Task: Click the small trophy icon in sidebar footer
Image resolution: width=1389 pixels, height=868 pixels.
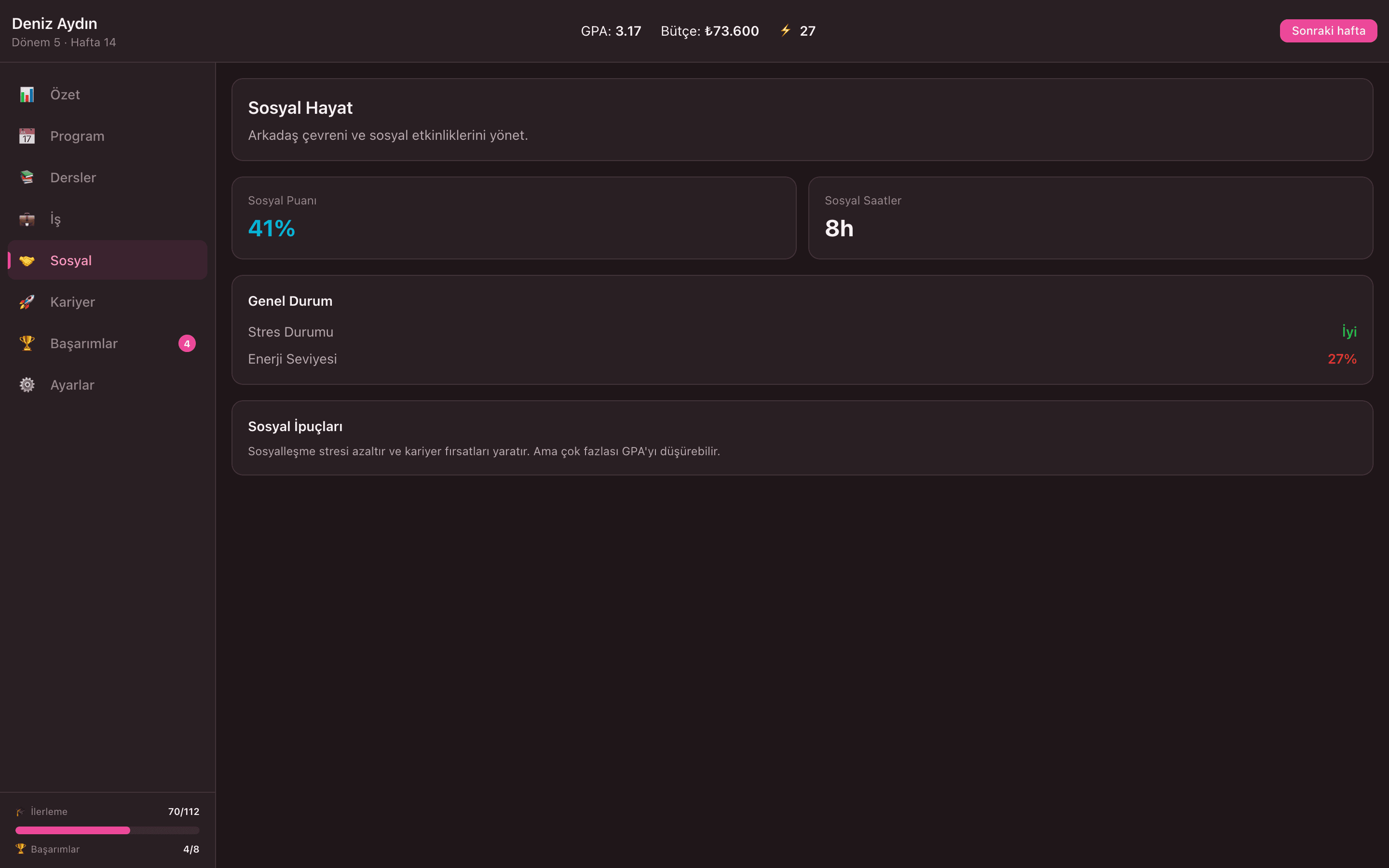Action: pyautogui.click(x=21, y=849)
